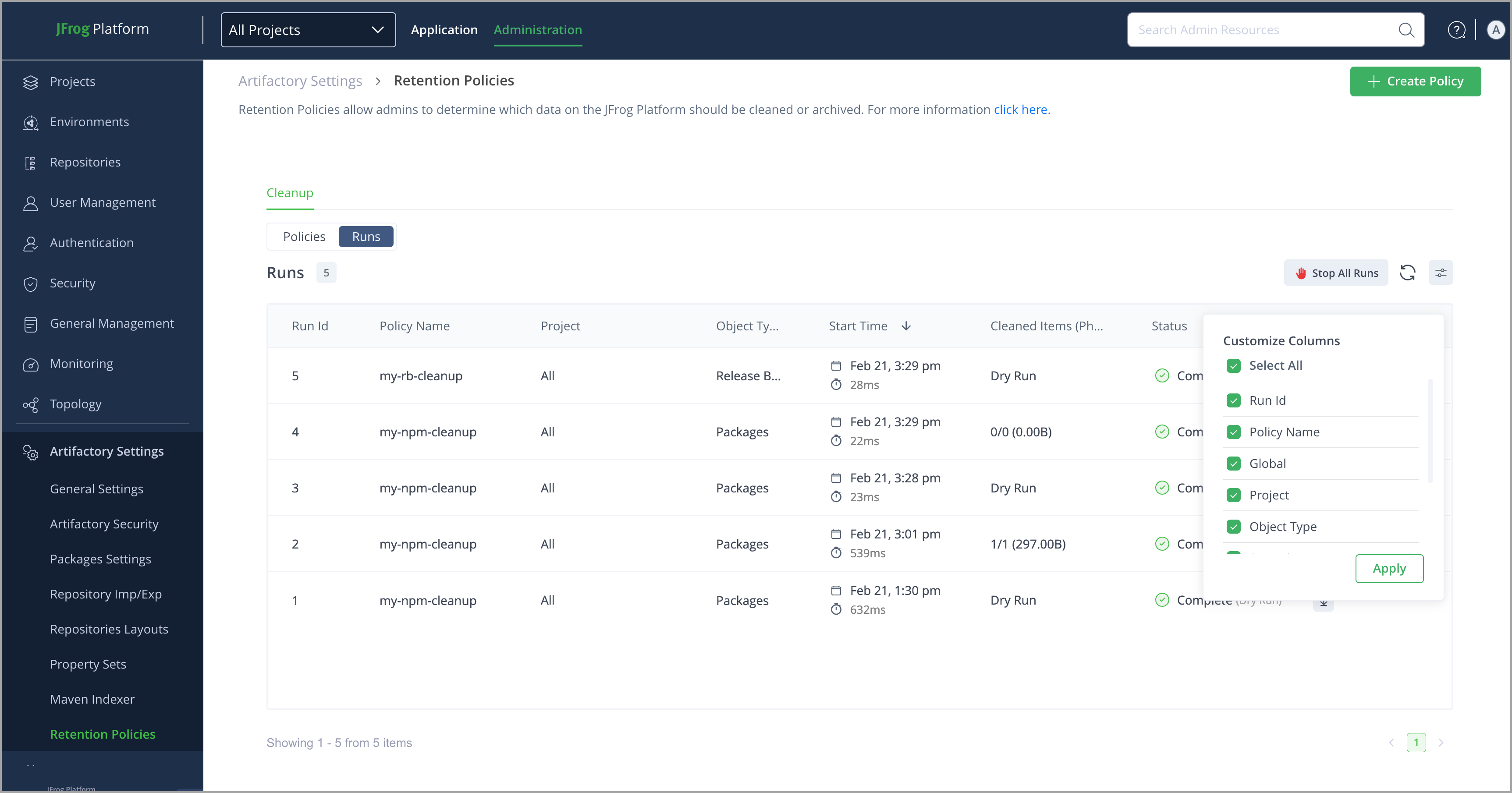
Task: Open Monitoring in the sidebar
Action: [81, 364]
